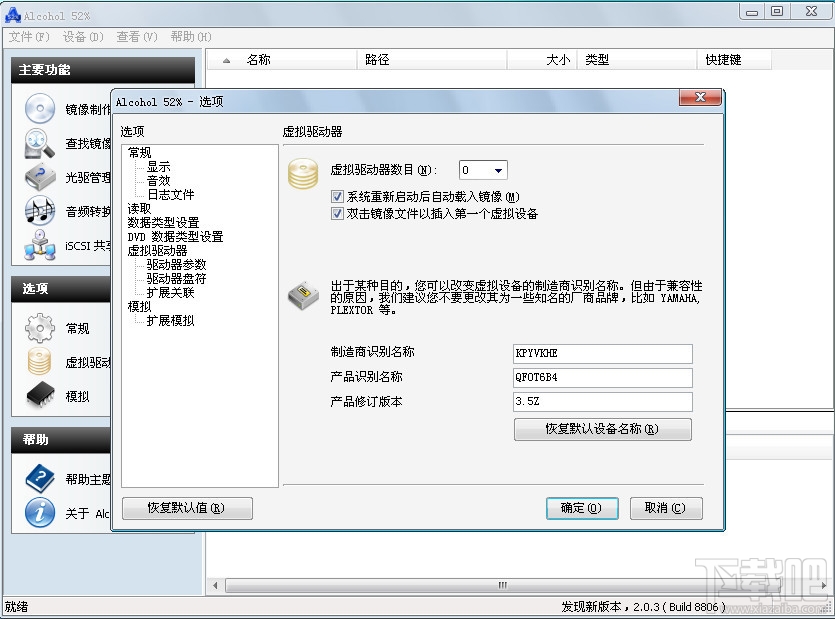The width and height of the screenshot is (835, 619).
Task: Click 制造商识别名称 field KPYVKHE
Action: (x=603, y=354)
